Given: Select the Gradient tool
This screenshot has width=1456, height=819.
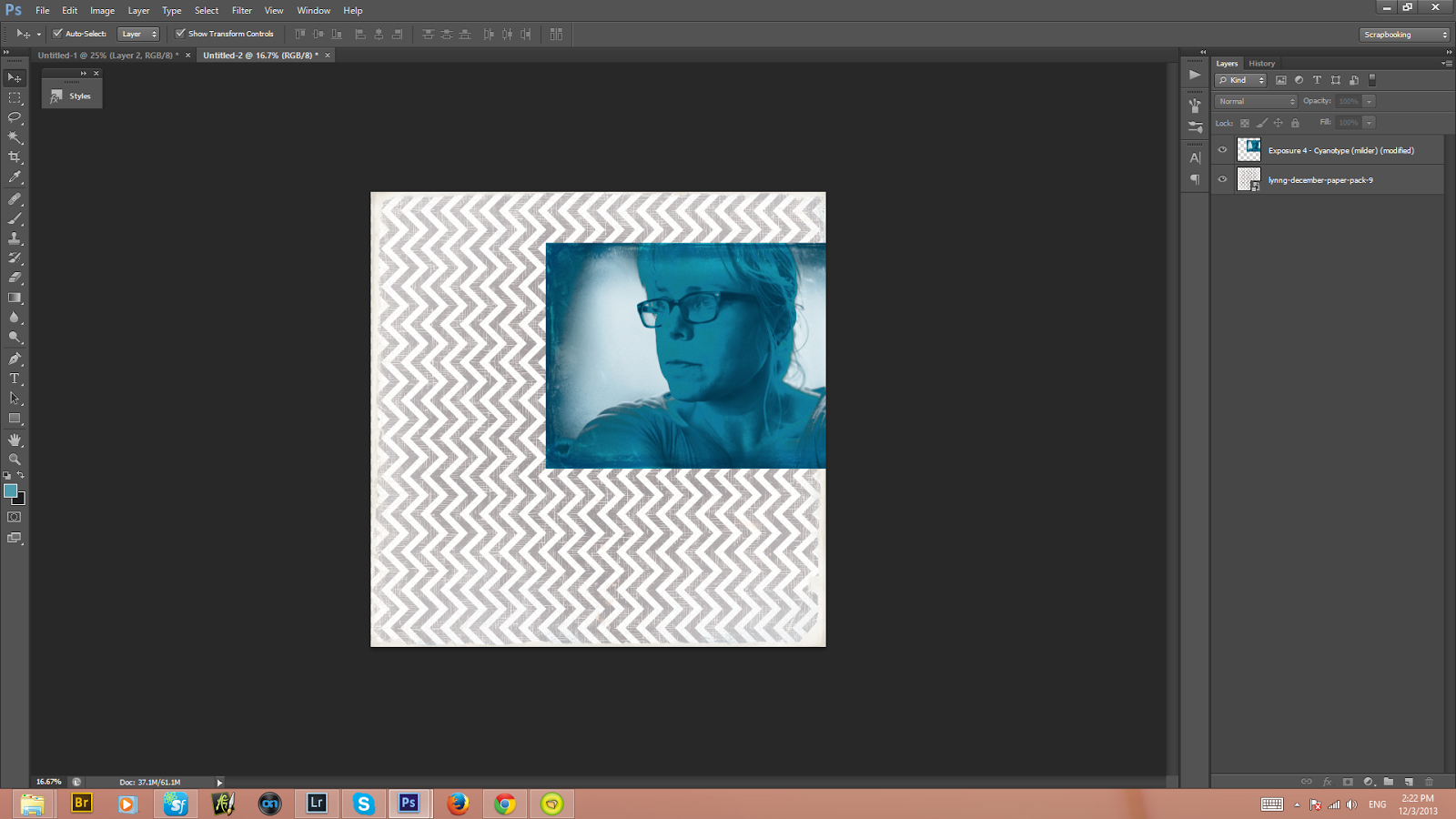Looking at the screenshot, I should [x=15, y=298].
